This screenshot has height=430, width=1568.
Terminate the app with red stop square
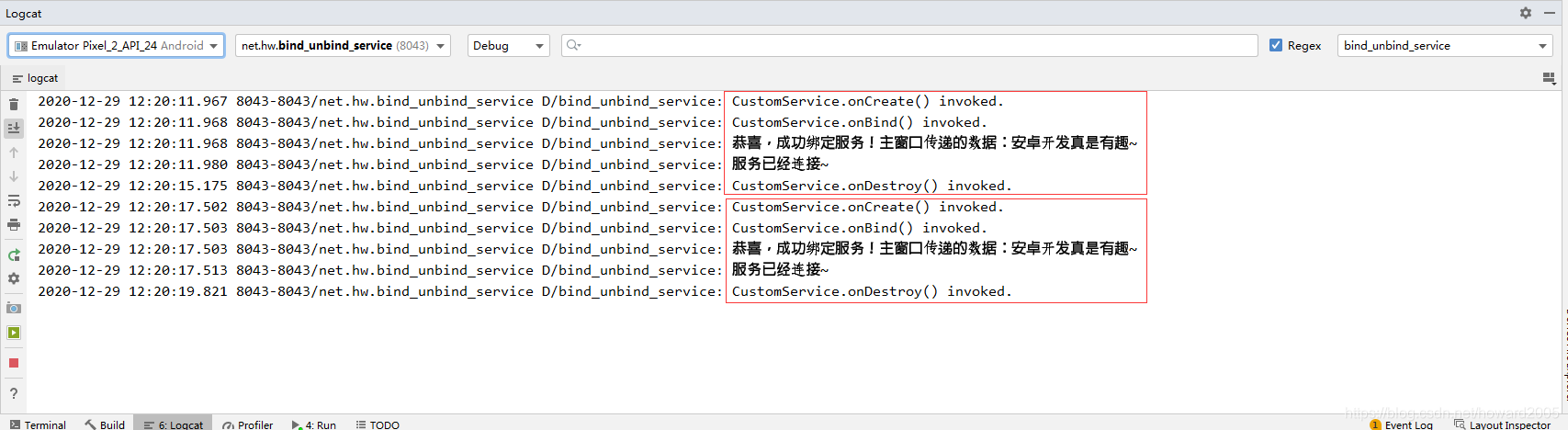coord(14,363)
